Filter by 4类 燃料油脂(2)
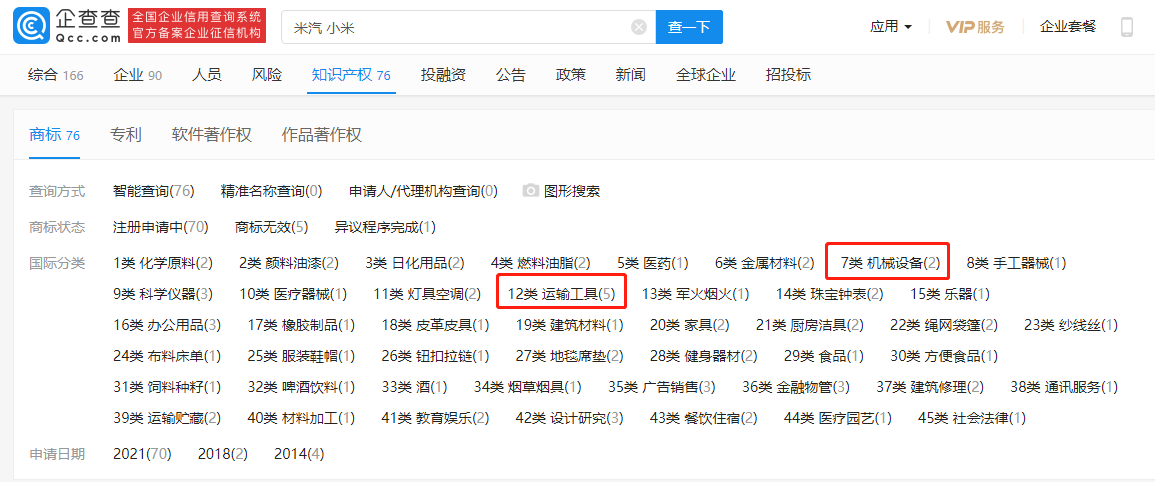Image resolution: width=1155 pixels, height=482 pixels. click(x=541, y=262)
